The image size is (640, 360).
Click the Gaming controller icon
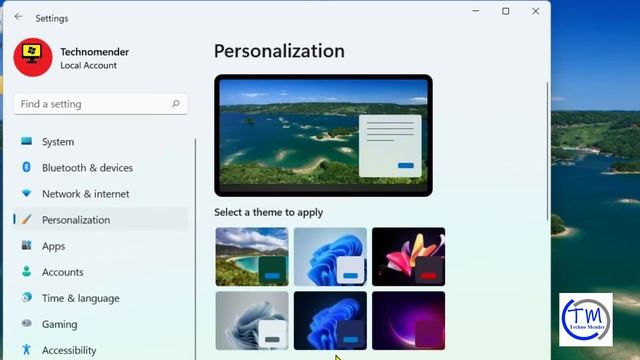27,323
